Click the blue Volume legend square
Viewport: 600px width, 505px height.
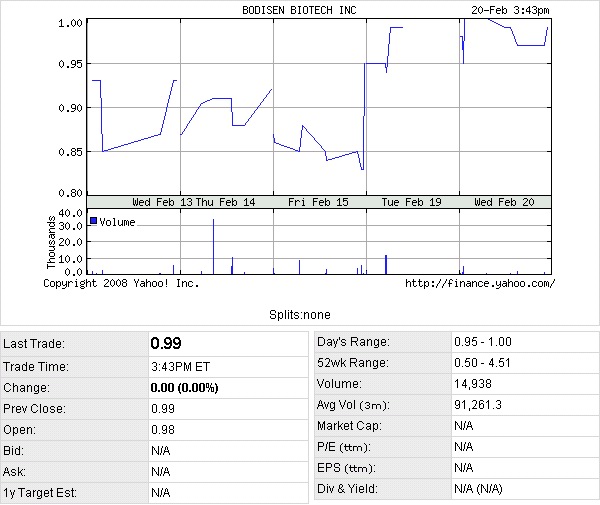click(x=94, y=222)
